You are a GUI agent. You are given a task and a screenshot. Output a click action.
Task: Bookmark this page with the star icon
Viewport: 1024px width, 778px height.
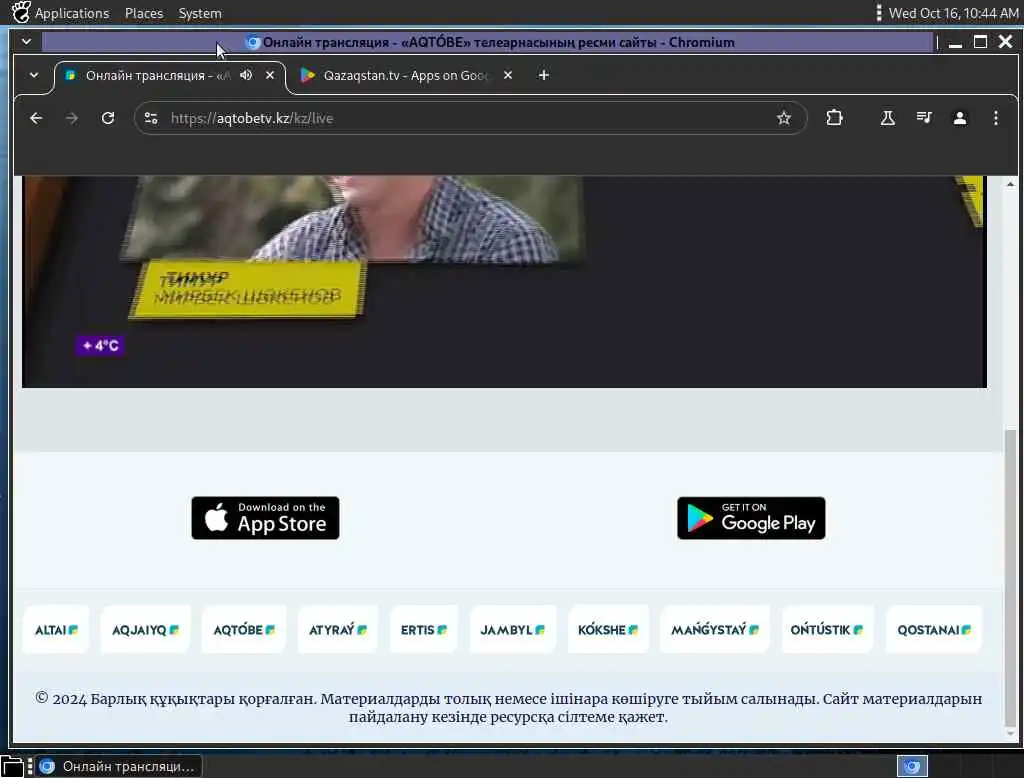[x=784, y=118]
